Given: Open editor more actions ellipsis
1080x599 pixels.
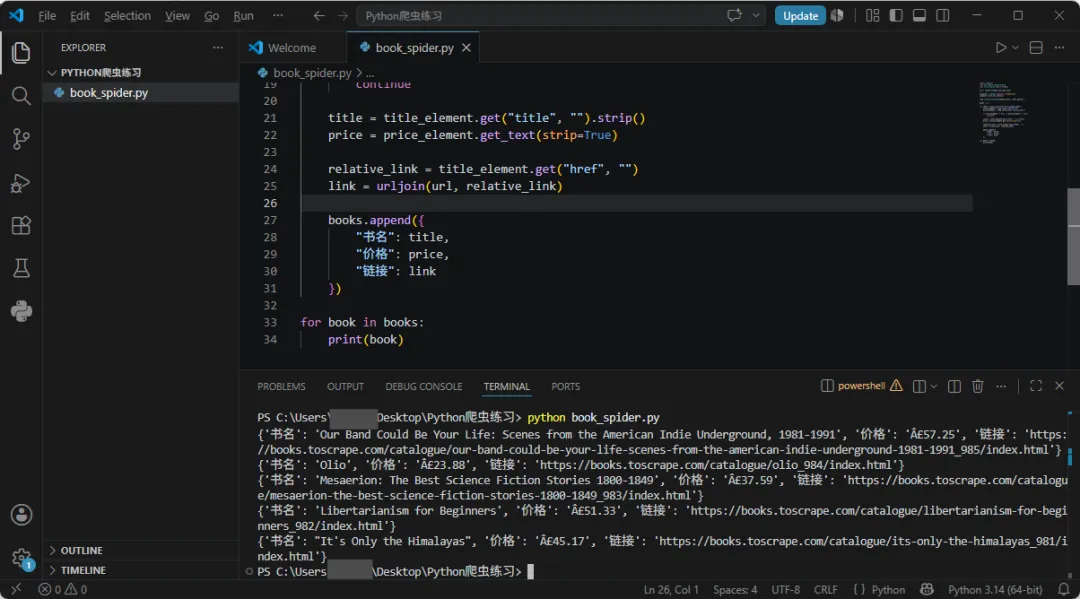Looking at the screenshot, I should click(1059, 48).
